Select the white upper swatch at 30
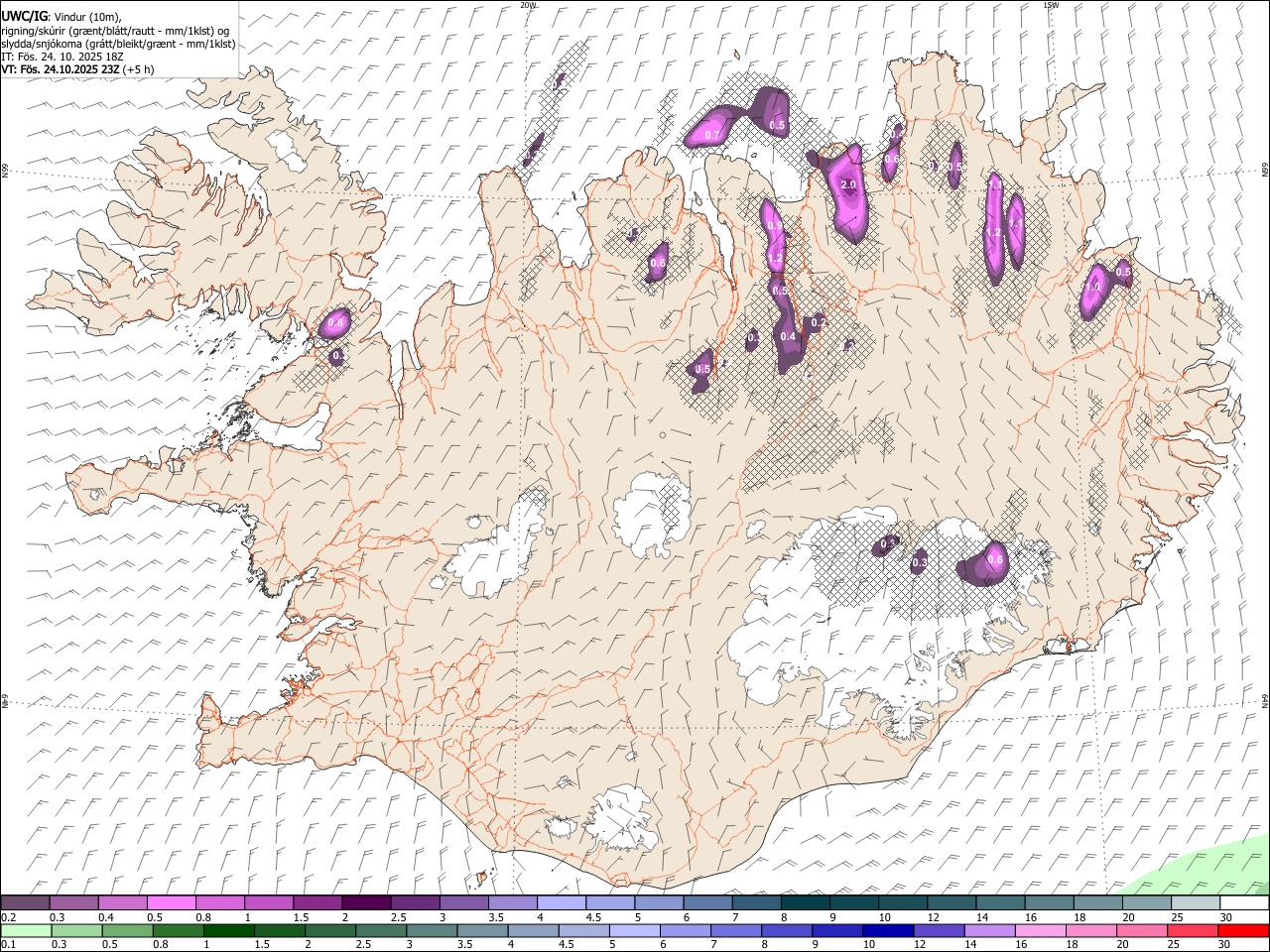Image resolution: width=1270 pixels, height=952 pixels. click(1245, 903)
